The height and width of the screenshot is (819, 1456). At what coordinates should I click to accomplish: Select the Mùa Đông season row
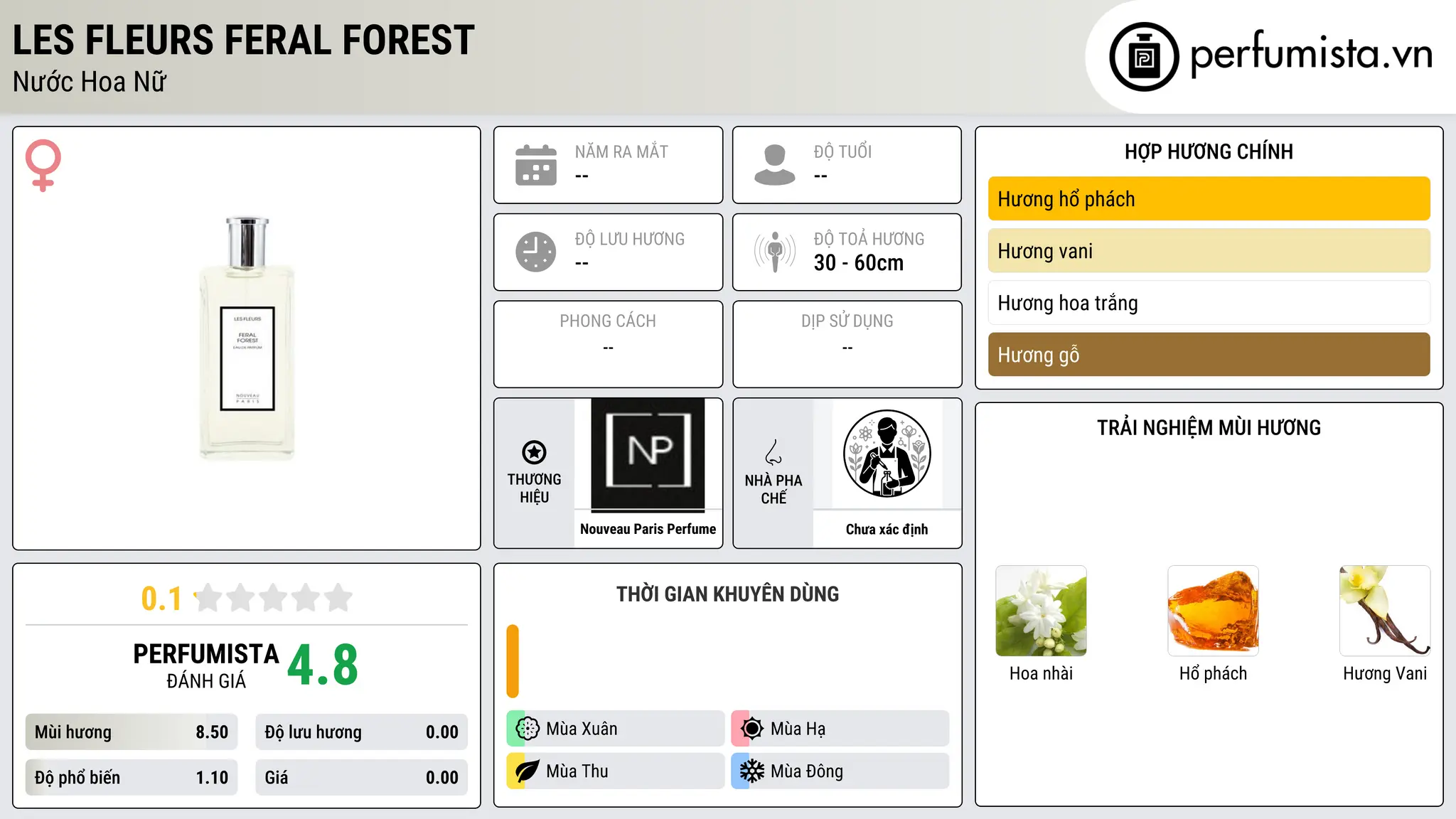click(x=840, y=771)
